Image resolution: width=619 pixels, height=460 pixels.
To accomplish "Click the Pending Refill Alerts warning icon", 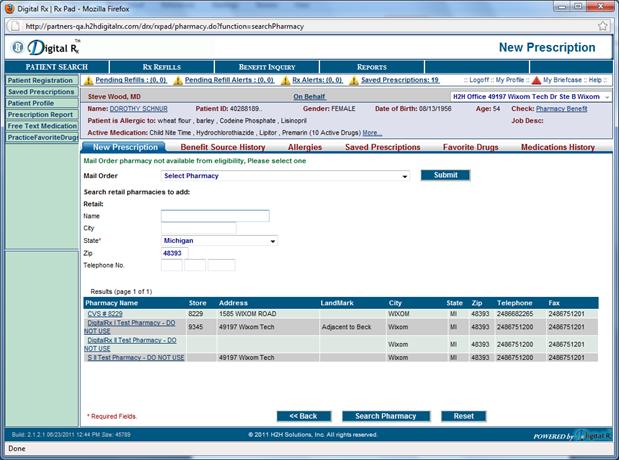I will (178, 80).
